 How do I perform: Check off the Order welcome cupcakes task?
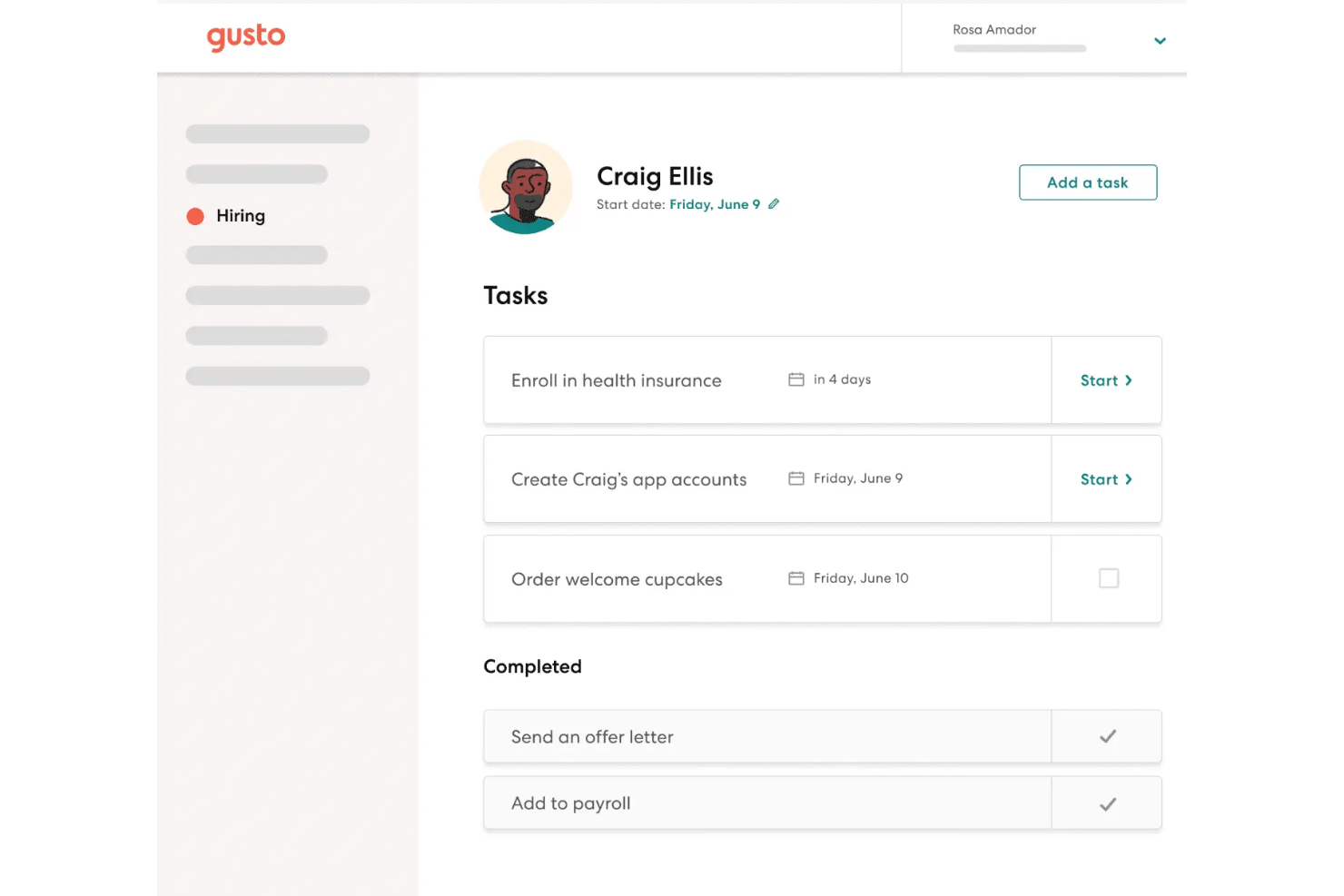[x=1108, y=578]
